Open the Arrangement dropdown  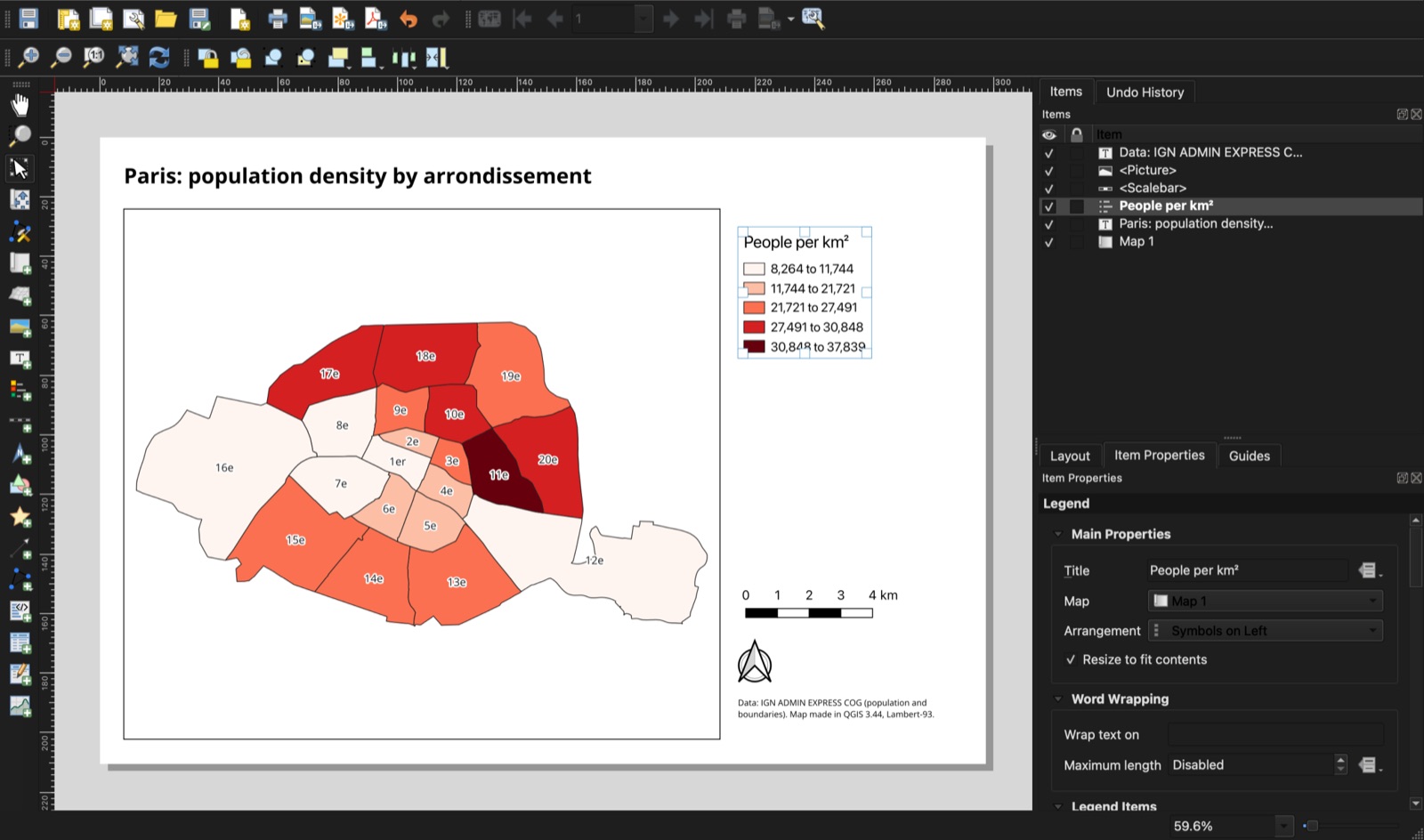1265,631
